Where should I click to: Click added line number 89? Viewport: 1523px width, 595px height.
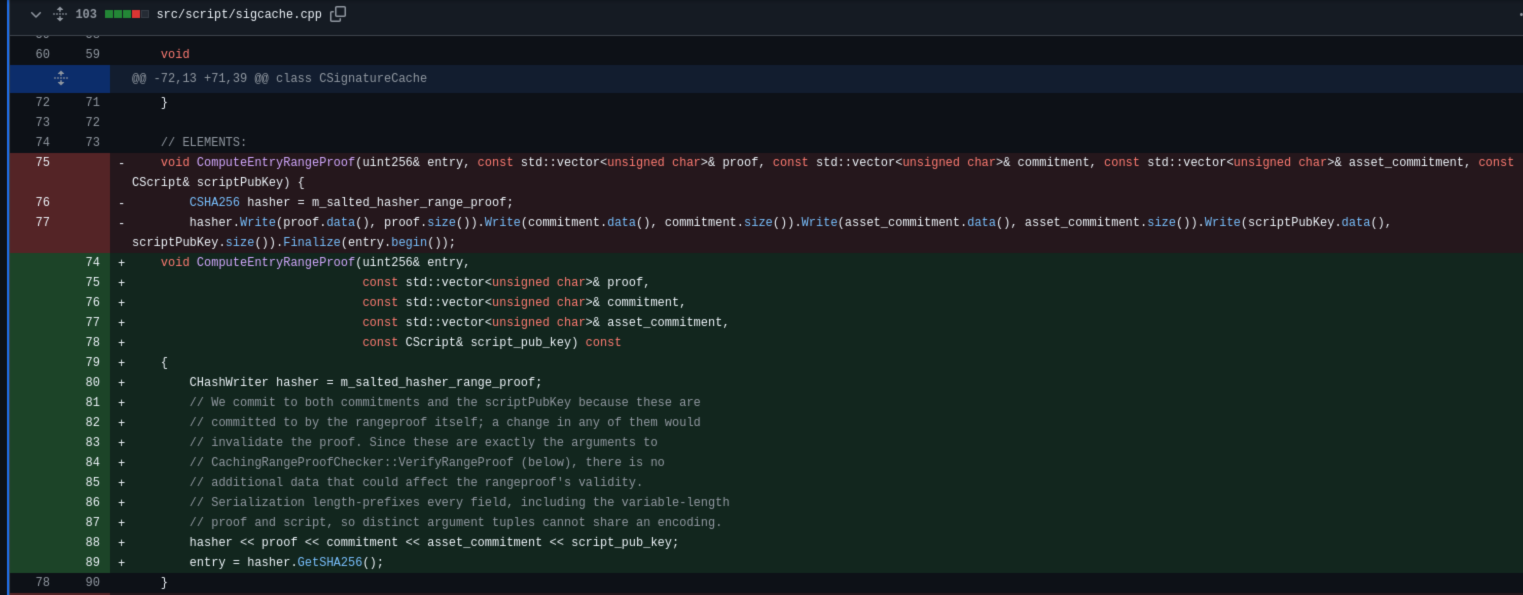(92, 562)
